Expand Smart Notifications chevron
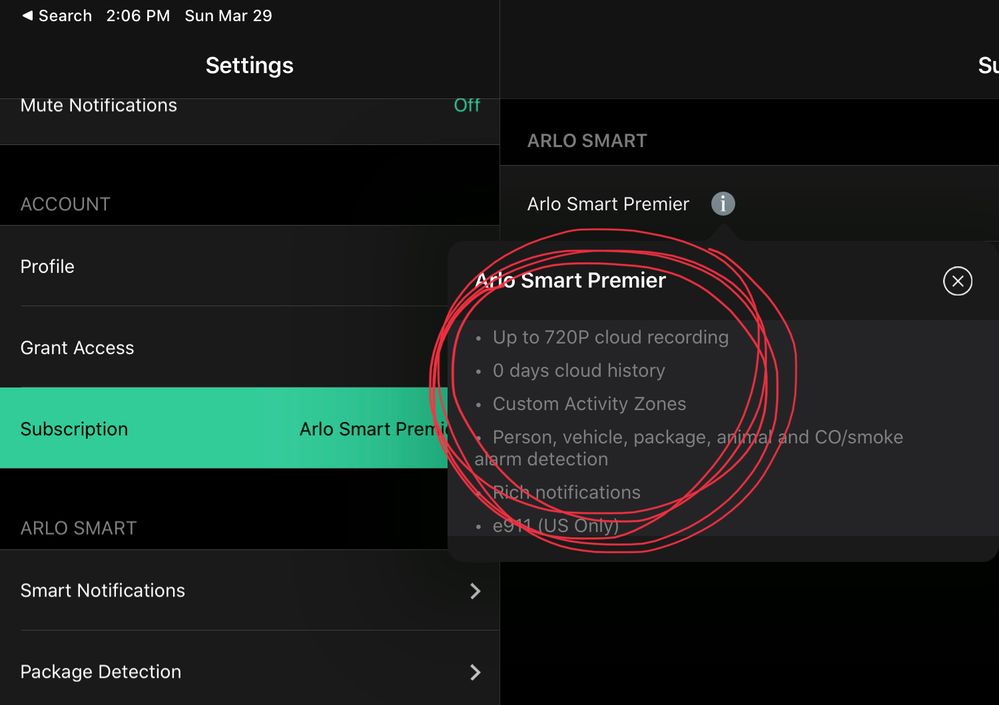This screenshot has height=705, width=999. tap(475, 591)
